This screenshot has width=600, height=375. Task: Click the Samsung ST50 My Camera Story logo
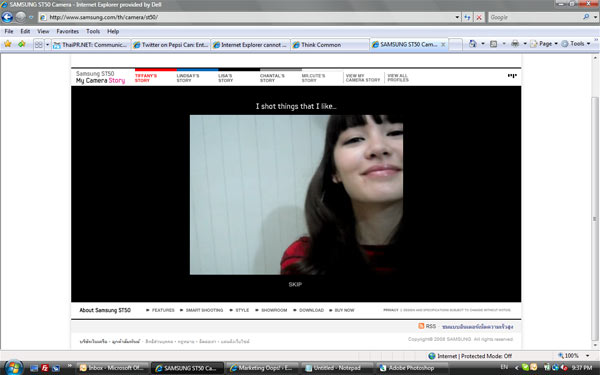point(100,77)
